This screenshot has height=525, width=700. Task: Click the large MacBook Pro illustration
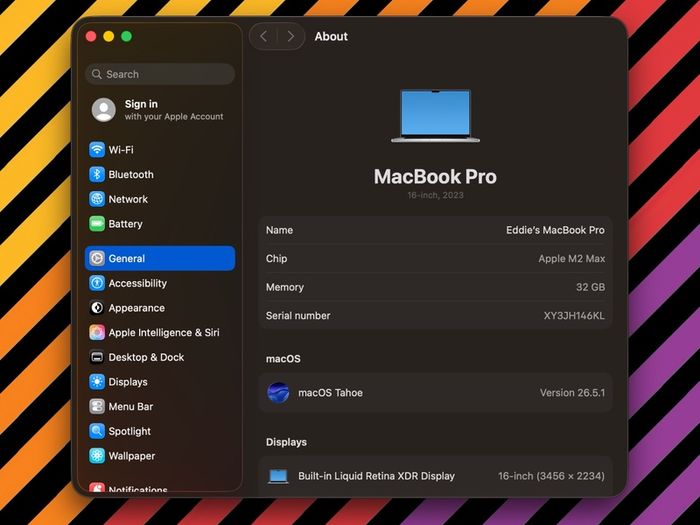point(435,116)
